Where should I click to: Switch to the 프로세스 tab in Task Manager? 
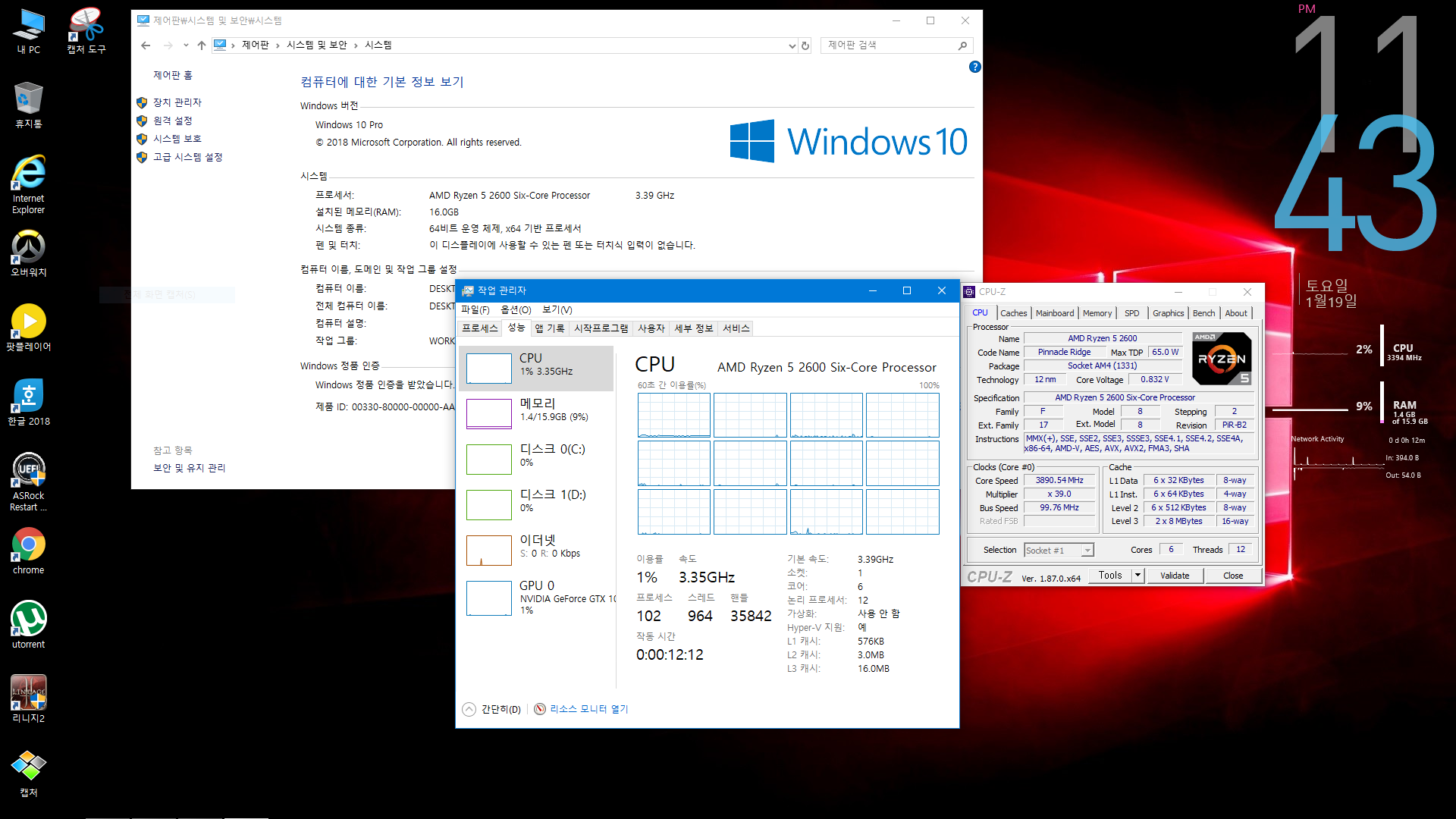pyautogui.click(x=480, y=328)
